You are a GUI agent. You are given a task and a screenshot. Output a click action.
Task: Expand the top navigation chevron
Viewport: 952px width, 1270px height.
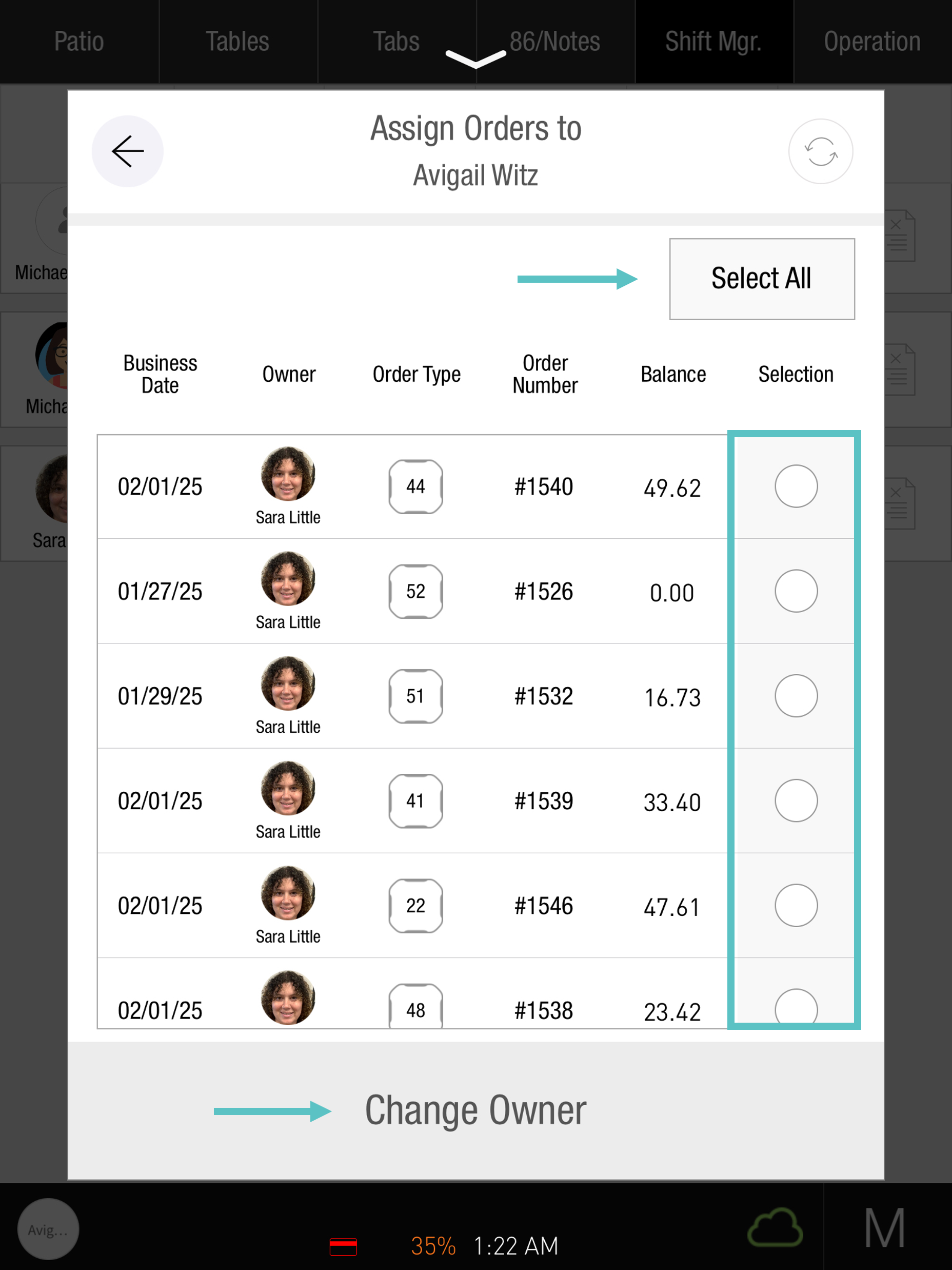[x=475, y=58]
